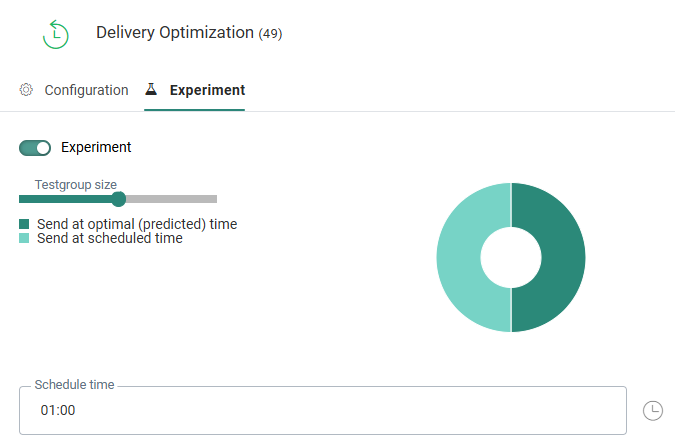Click the Experiment toggle label text

point(96,148)
